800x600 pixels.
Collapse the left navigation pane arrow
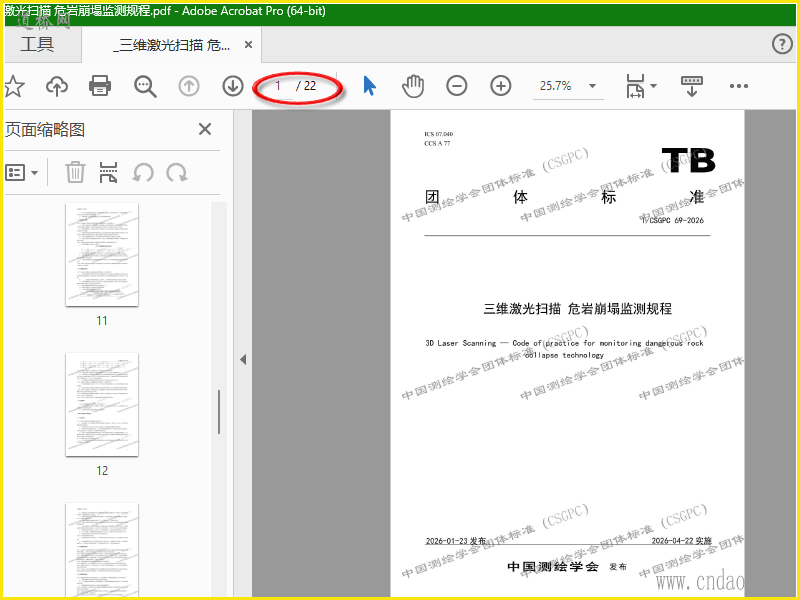pyautogui.click(x=243, y=360)
